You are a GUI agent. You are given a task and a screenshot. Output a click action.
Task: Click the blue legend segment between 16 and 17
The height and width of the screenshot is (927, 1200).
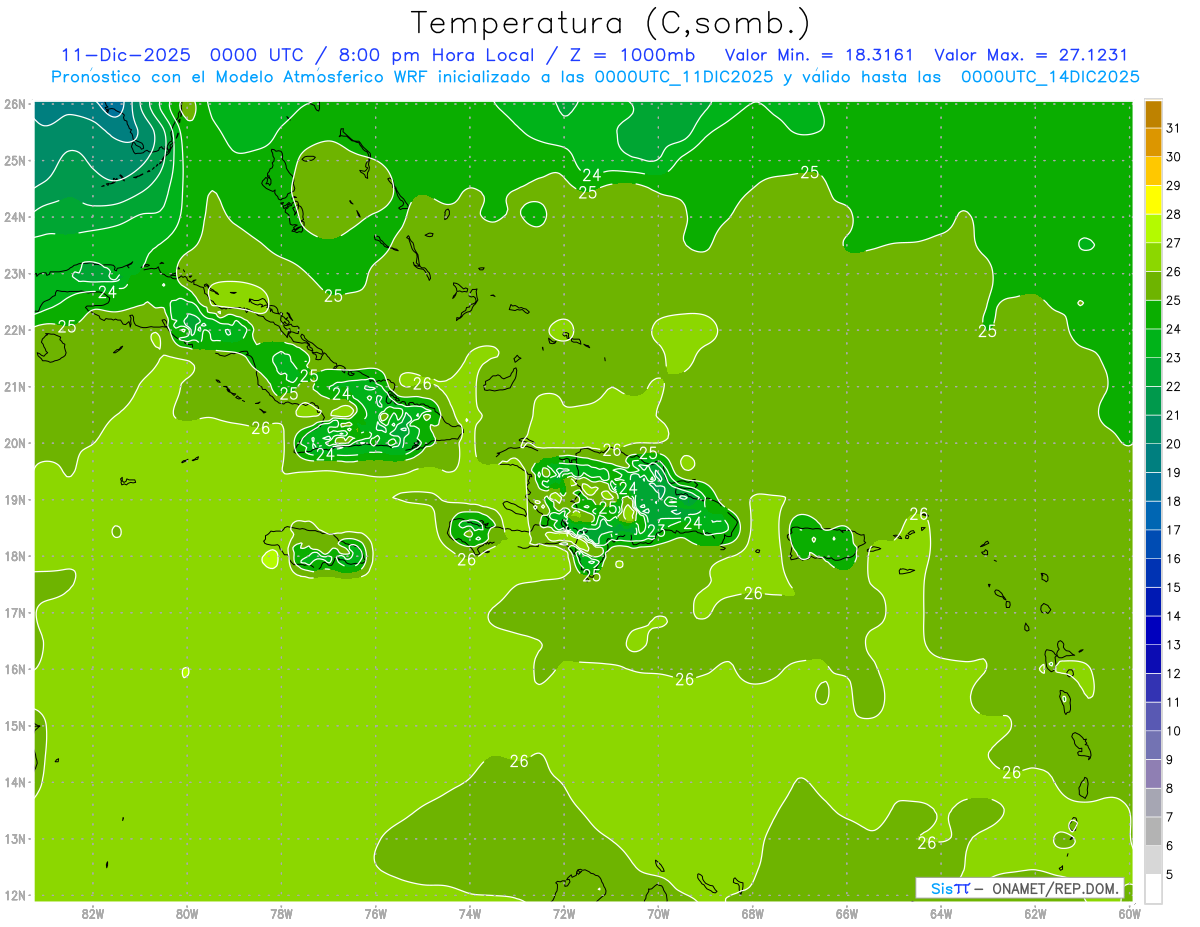click(1153, 544)
